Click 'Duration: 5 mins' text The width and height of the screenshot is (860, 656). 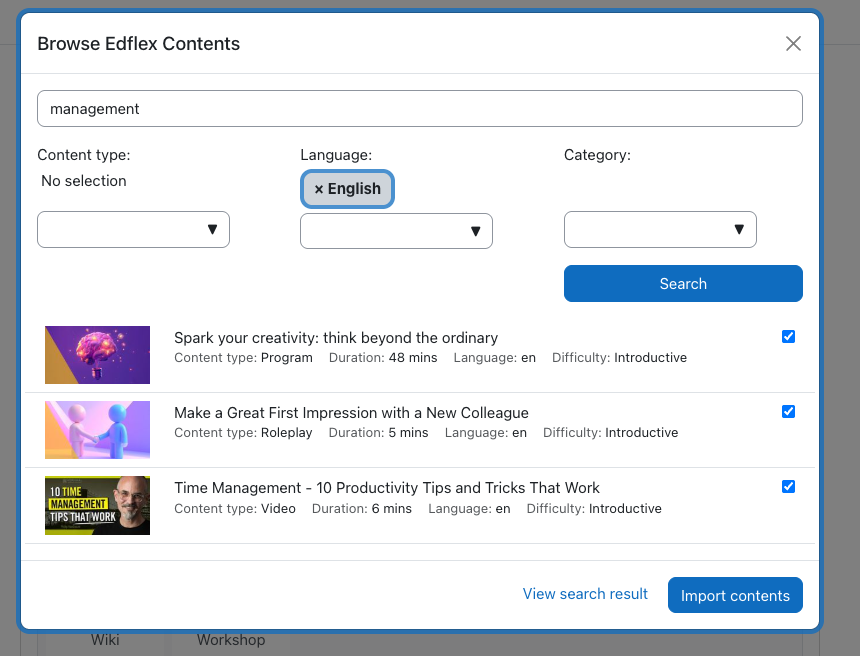pyautogui.click(x=378, y=433)
